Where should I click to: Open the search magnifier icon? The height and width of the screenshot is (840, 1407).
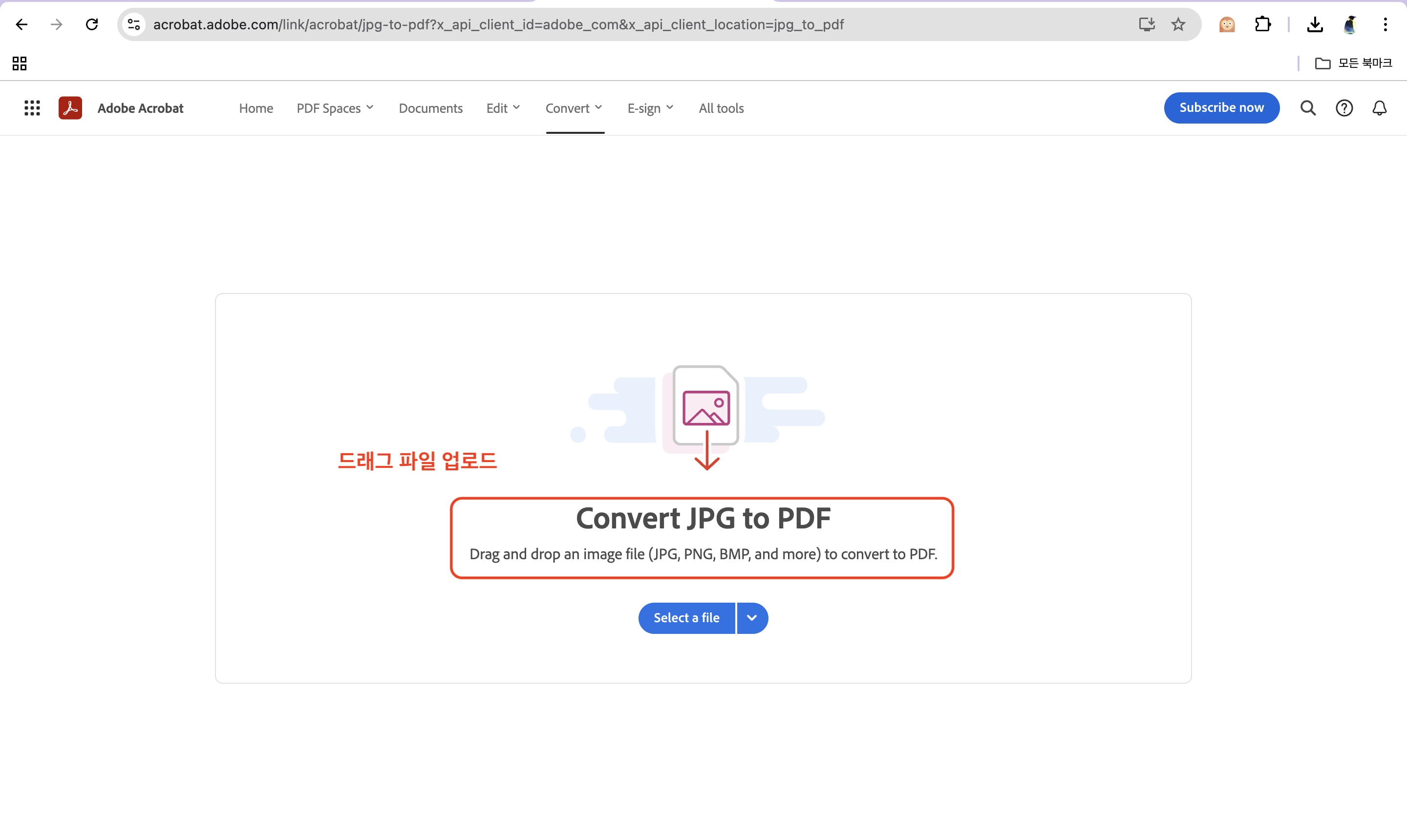pyautogui.click(x=1308, y=108)
